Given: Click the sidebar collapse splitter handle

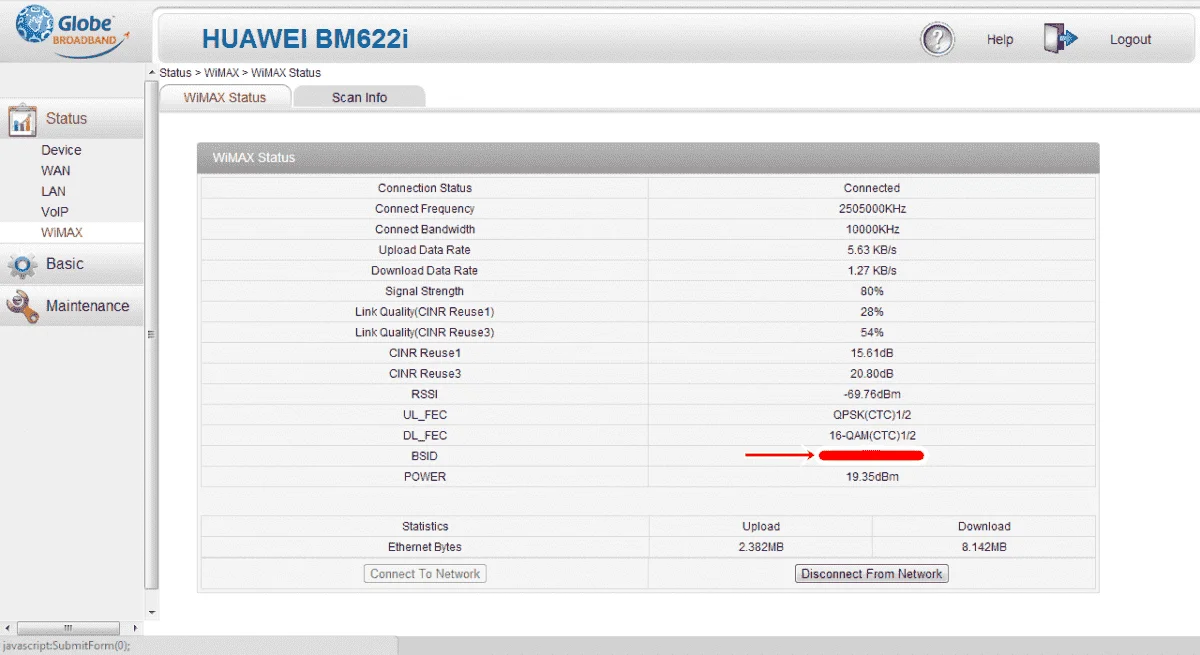Looking at the screenshot, I should (152, 334).
